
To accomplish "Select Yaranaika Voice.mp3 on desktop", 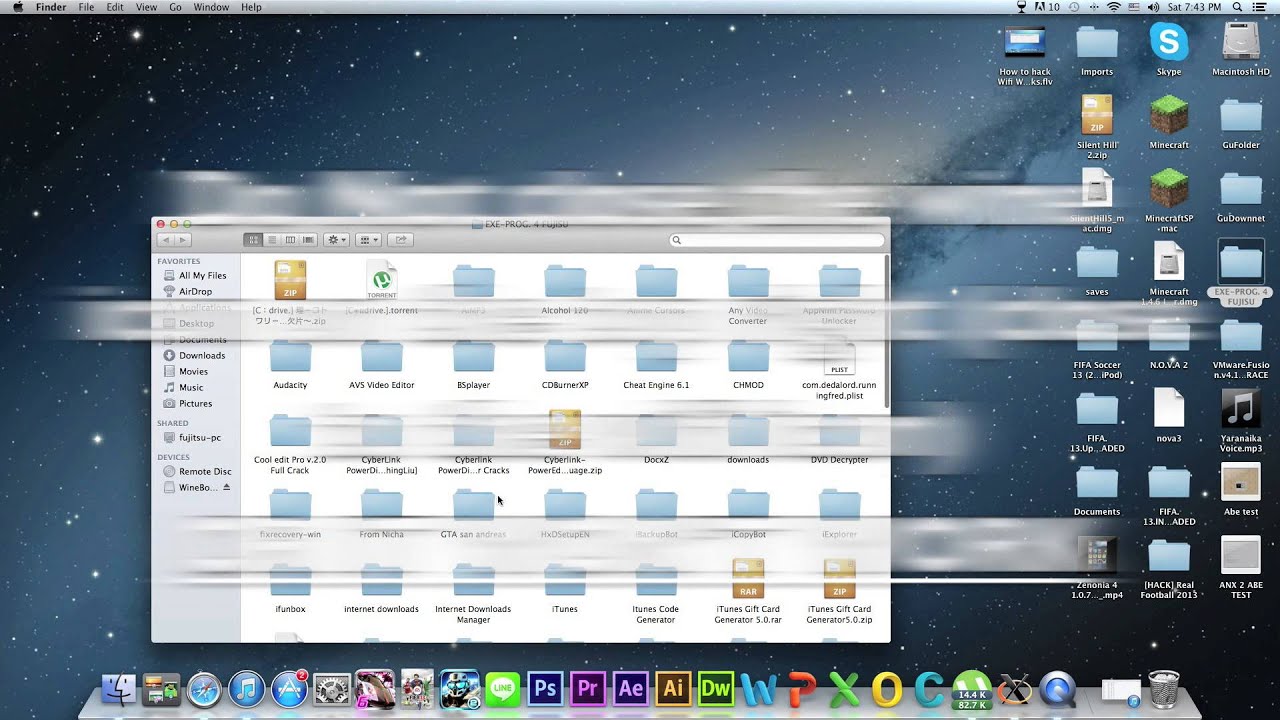I will tap(1241, 408).
